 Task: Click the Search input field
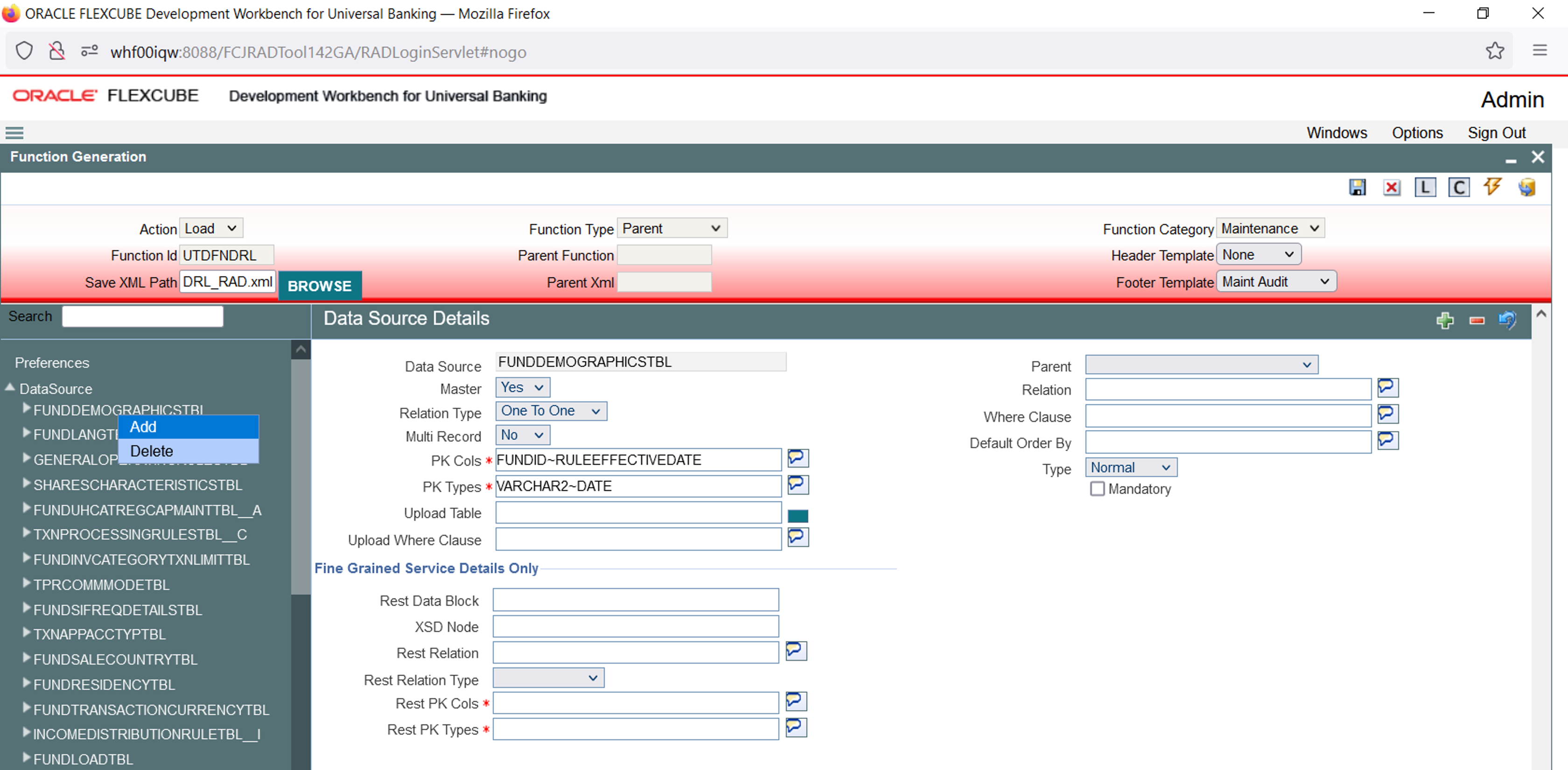pyautogui.click(x=142, y=316)
